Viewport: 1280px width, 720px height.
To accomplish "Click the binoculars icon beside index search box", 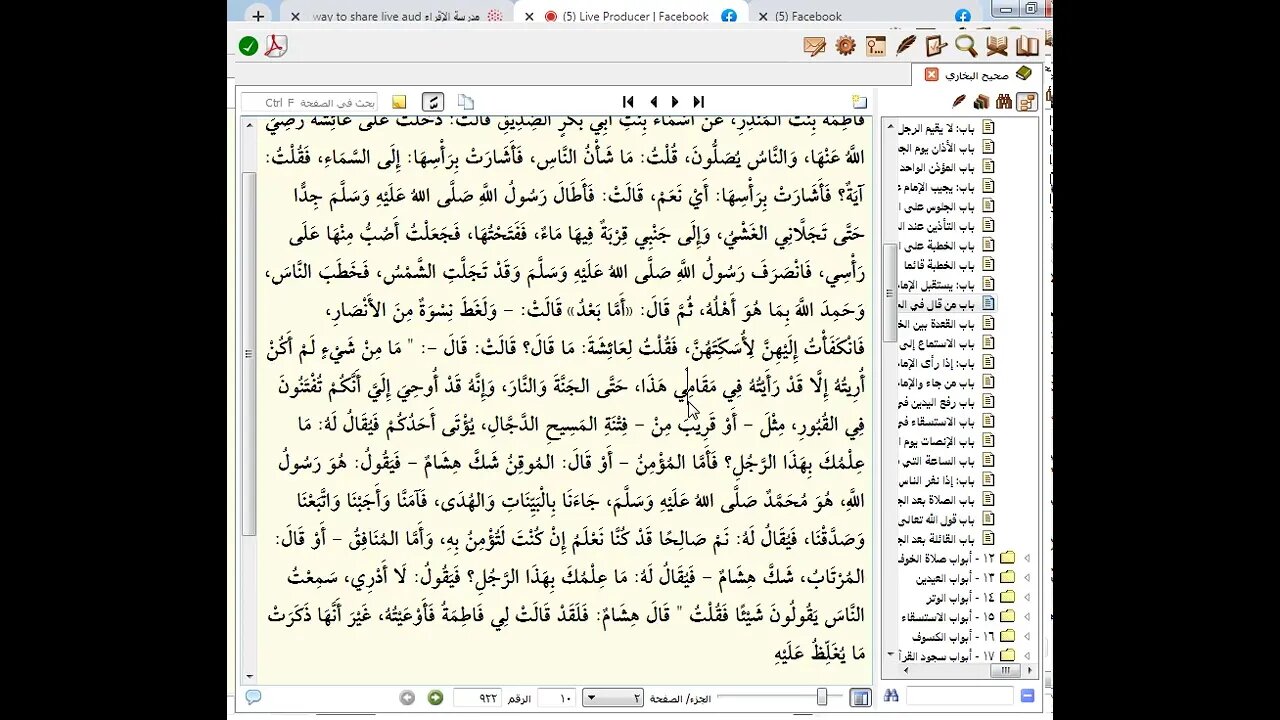I will [891, 696].
